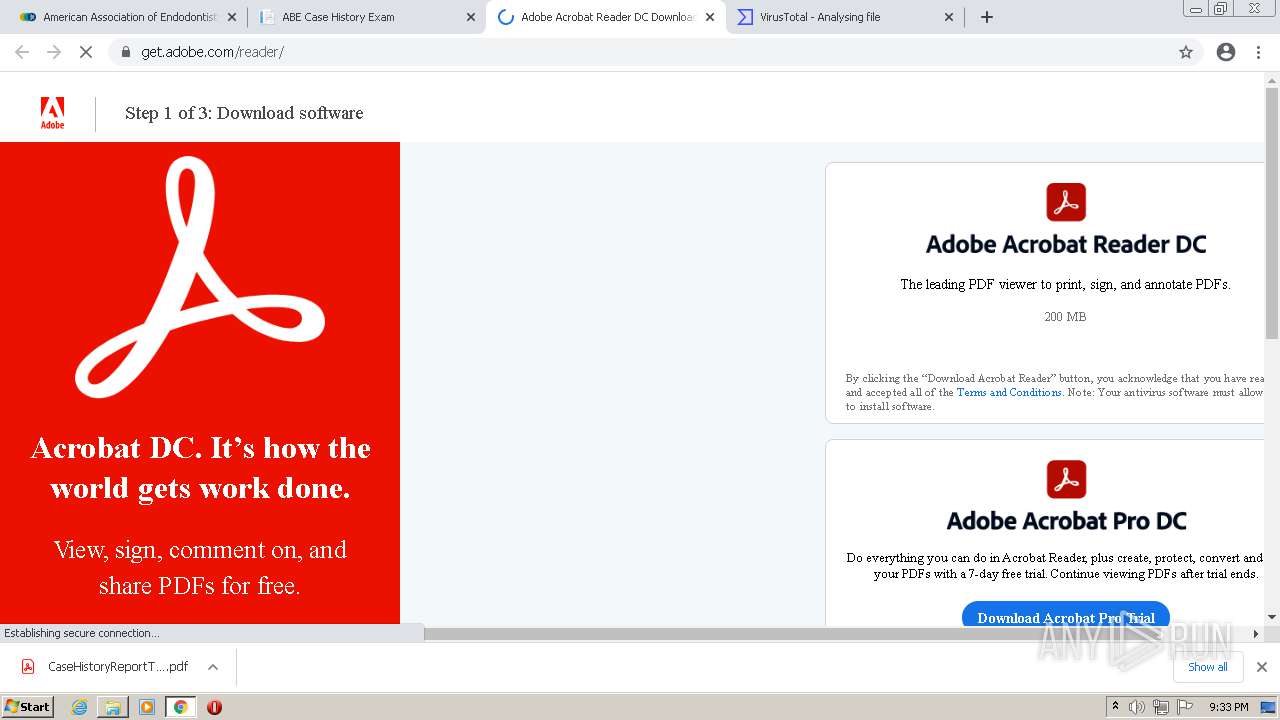This screenshot has width=1280, height=720.
Task: Close the American Association of Endodontists tab
Action: tap(232, 17)
